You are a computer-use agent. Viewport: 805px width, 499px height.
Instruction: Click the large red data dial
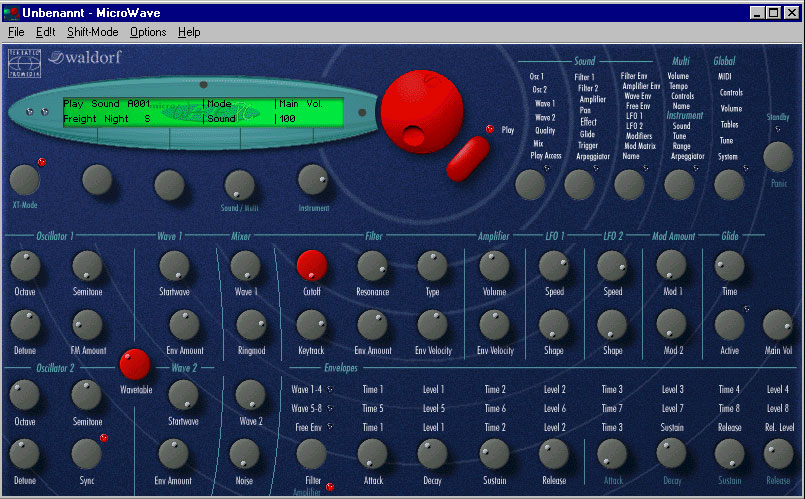422,111
